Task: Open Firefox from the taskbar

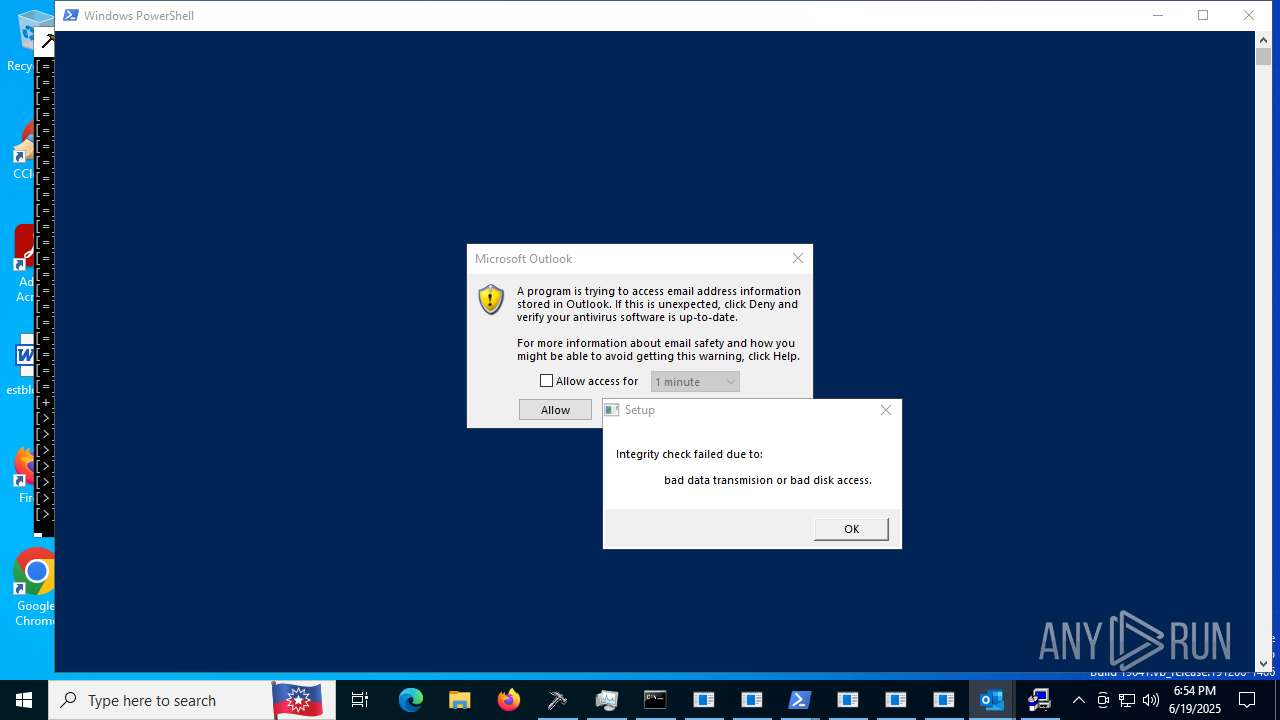Action: [x=509, y=700]
